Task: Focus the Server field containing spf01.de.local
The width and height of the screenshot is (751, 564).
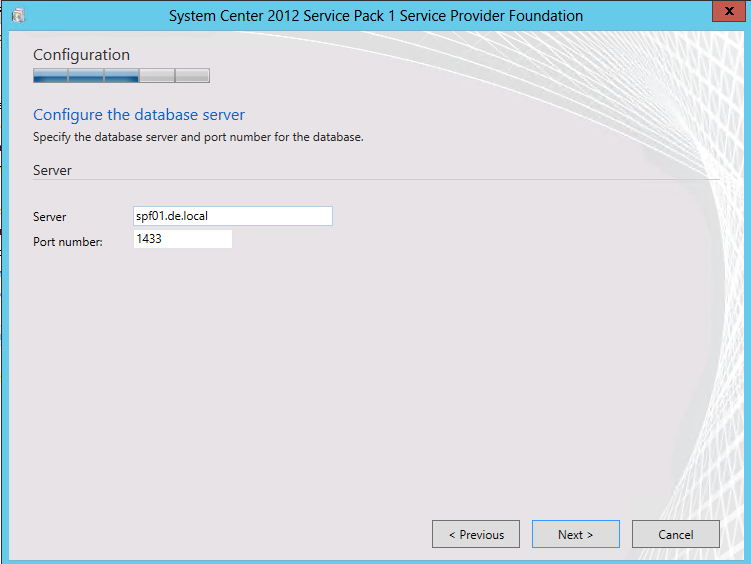Action: (232, 216)
